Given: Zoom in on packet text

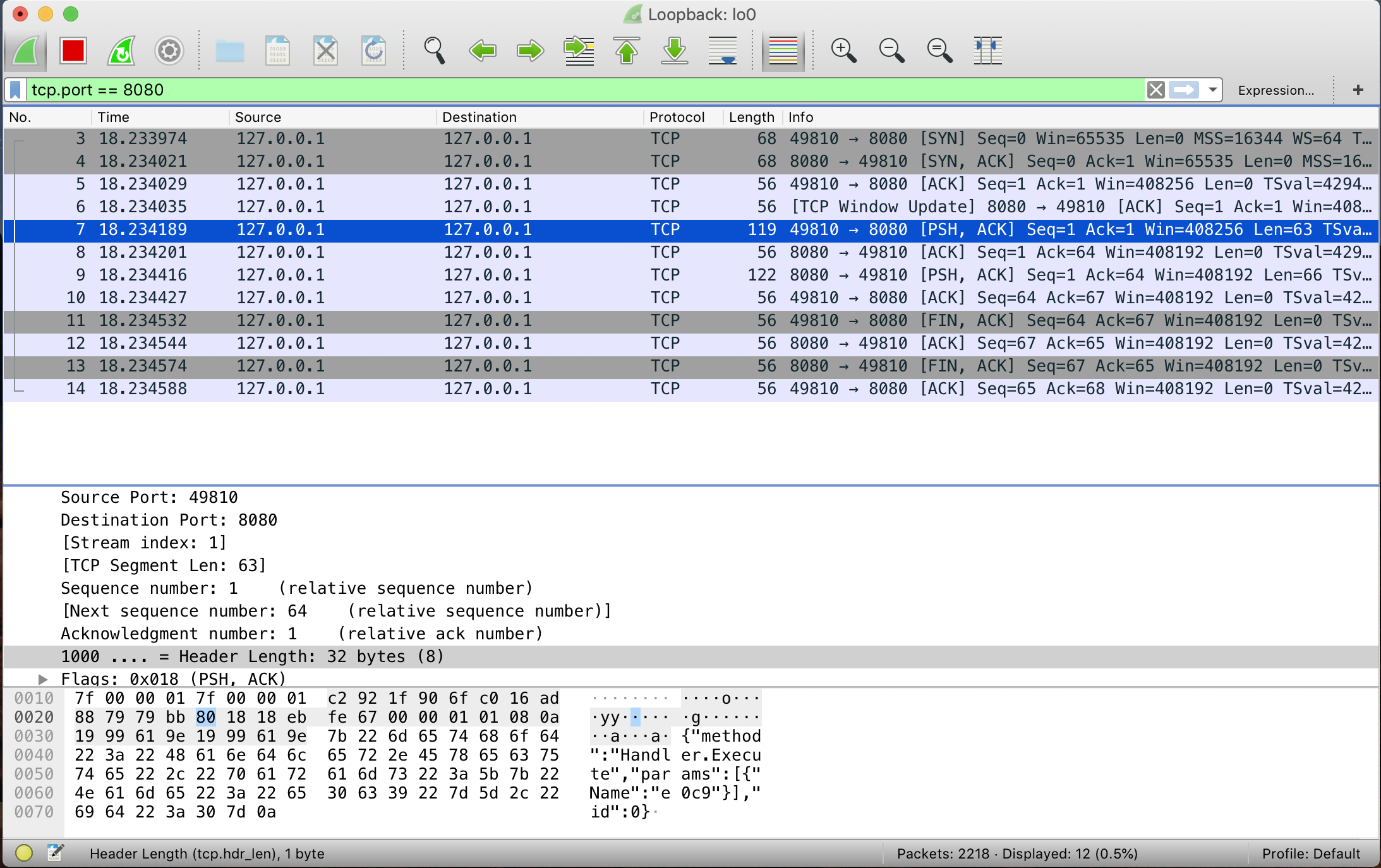Looking at the screenshot, I should (843, 51).
